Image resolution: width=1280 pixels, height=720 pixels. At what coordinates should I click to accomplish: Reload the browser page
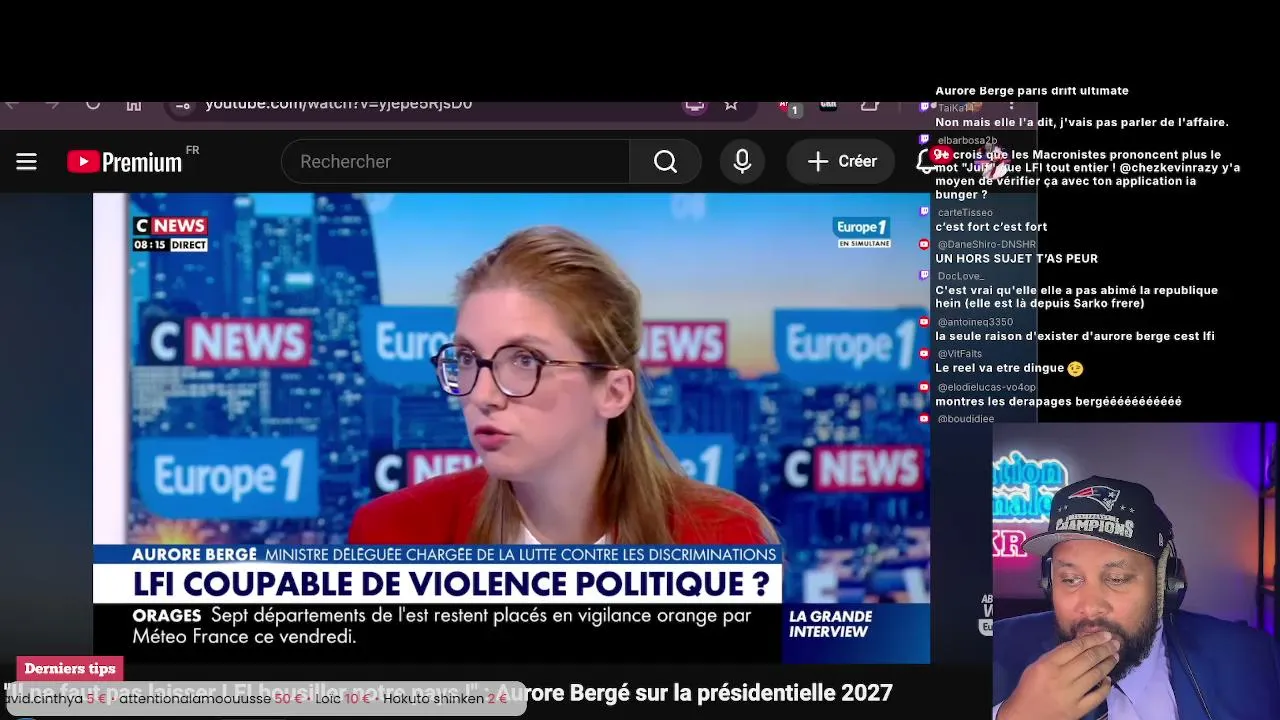pos(93,104)
